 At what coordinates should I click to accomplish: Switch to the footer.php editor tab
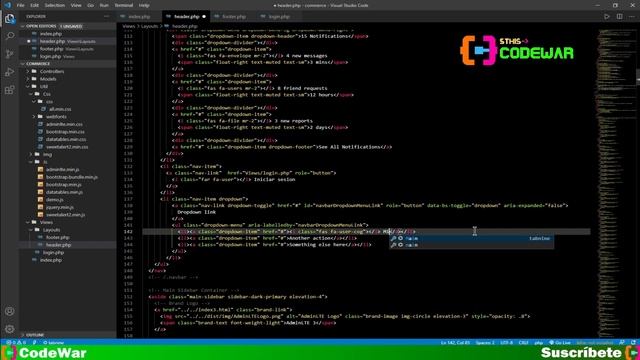pos(233,17)
